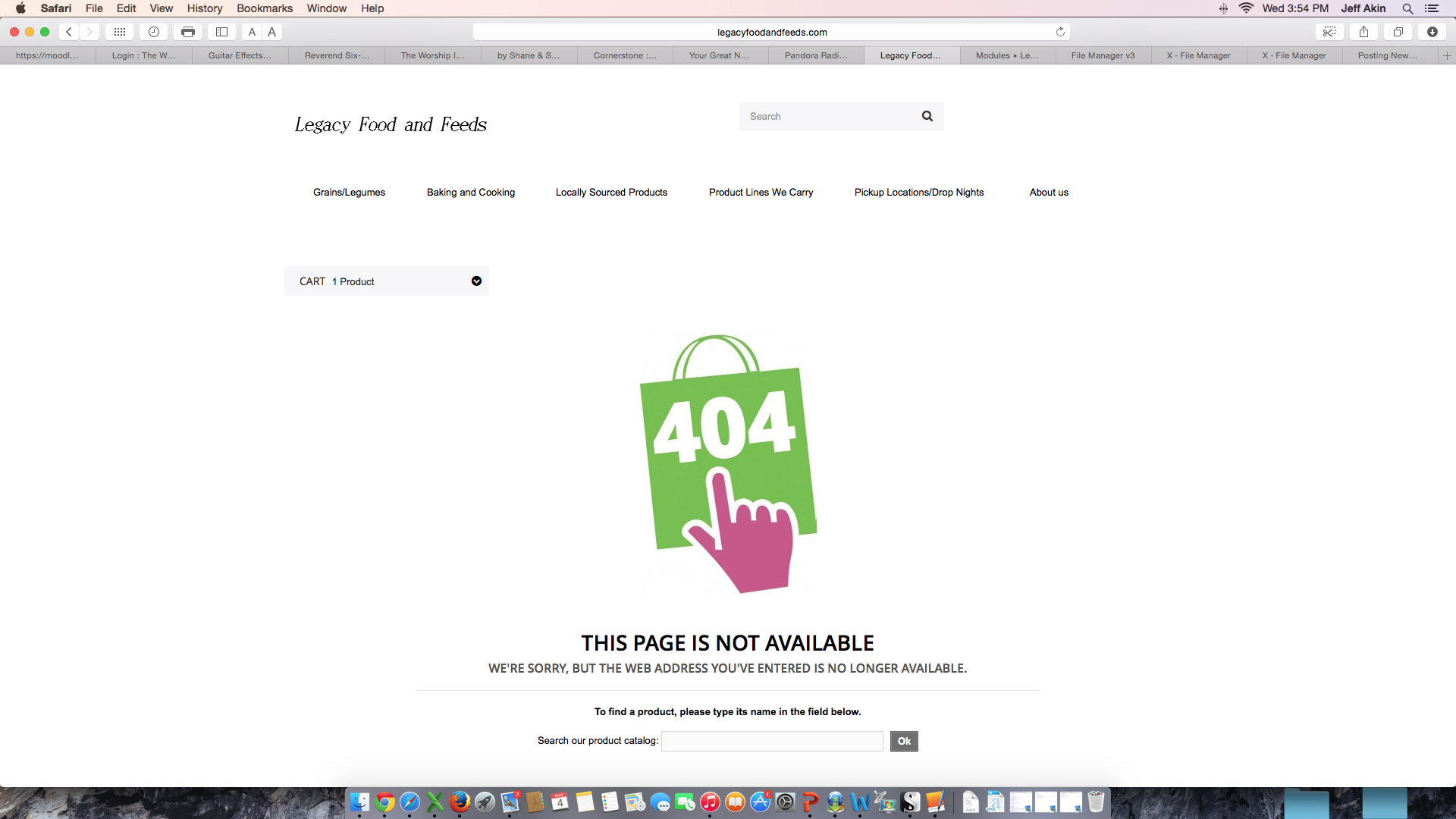Open Spotlight search in menu bar
Screen dimensions: 1456x819
(x=1407, y=8)
